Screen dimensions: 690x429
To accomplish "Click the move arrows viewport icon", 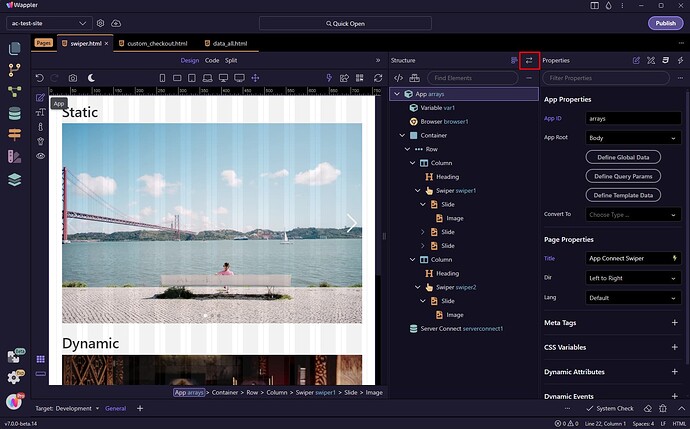I will click(x=255, y=78).
